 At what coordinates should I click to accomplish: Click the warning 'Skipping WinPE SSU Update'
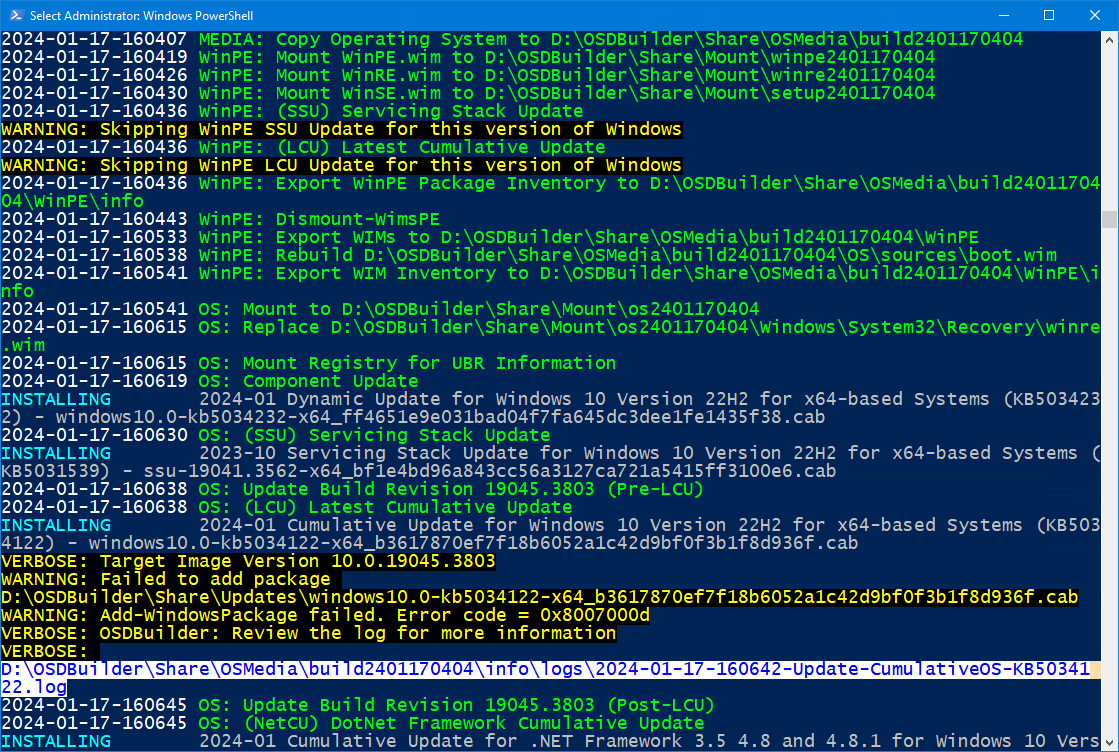(341, 129)
